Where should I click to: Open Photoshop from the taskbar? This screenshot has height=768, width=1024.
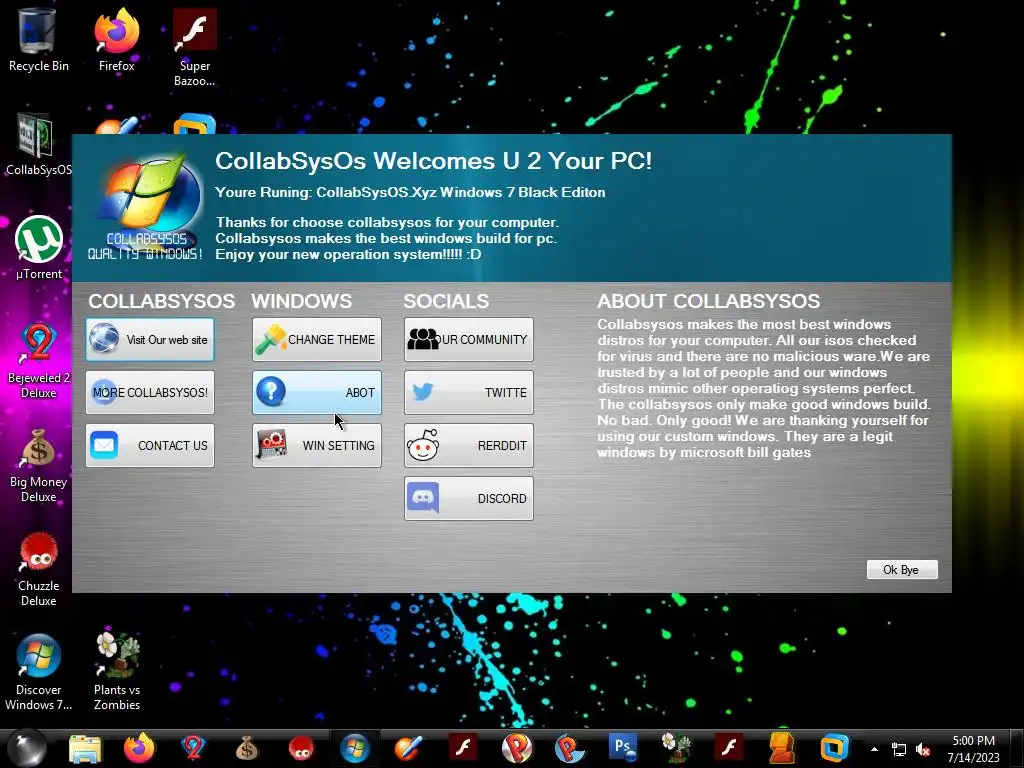tap(622, 748)
